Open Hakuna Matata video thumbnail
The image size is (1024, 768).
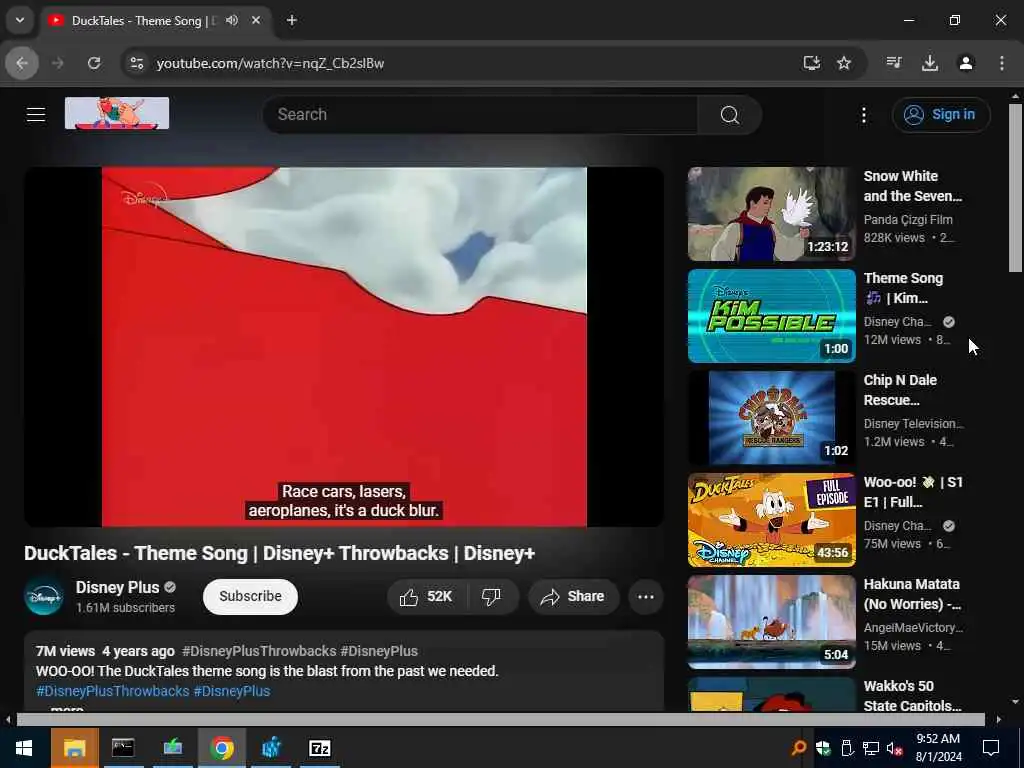click(771, 622)
